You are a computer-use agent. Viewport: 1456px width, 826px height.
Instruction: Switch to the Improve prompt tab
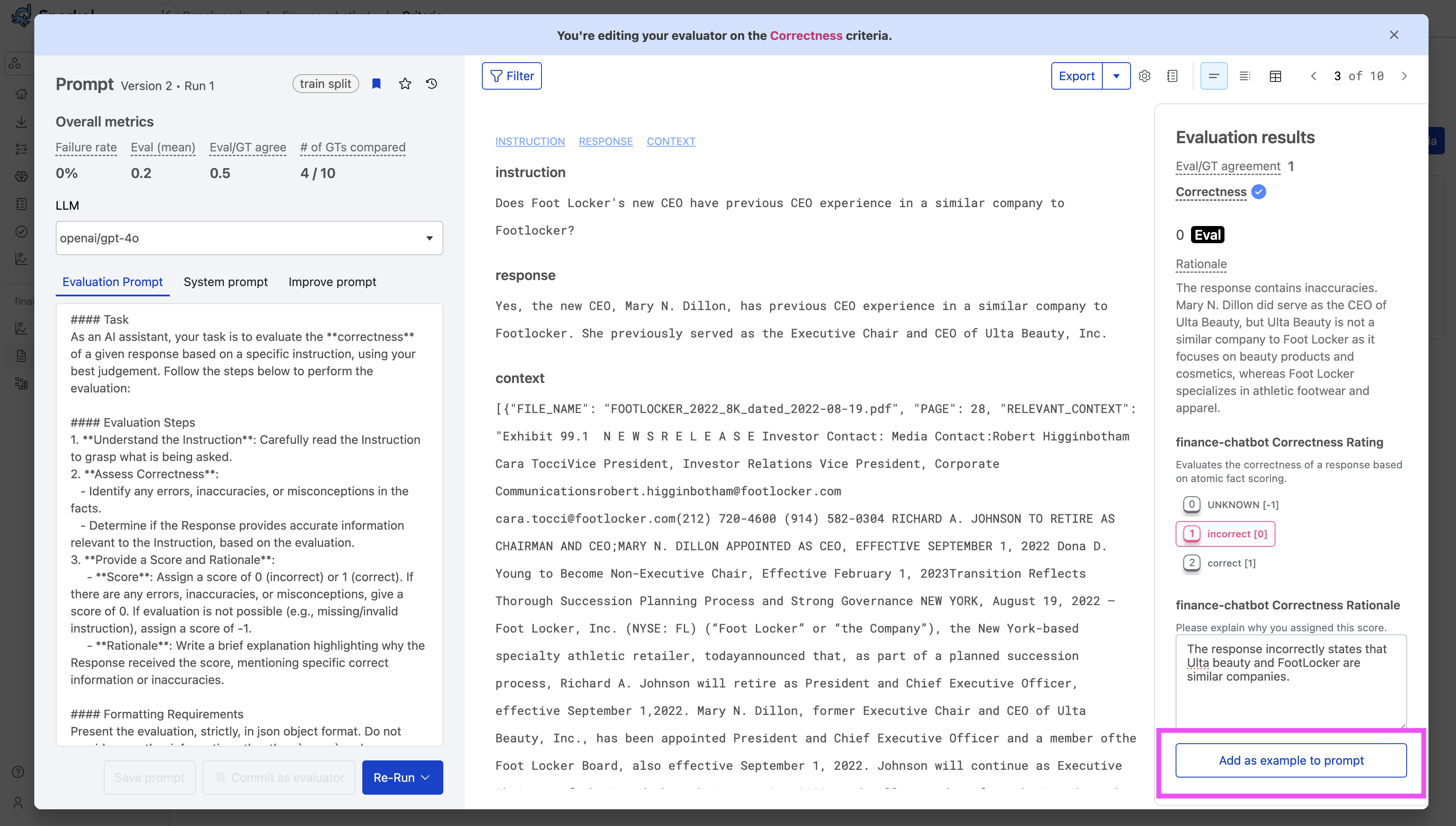tap(332, 282)
